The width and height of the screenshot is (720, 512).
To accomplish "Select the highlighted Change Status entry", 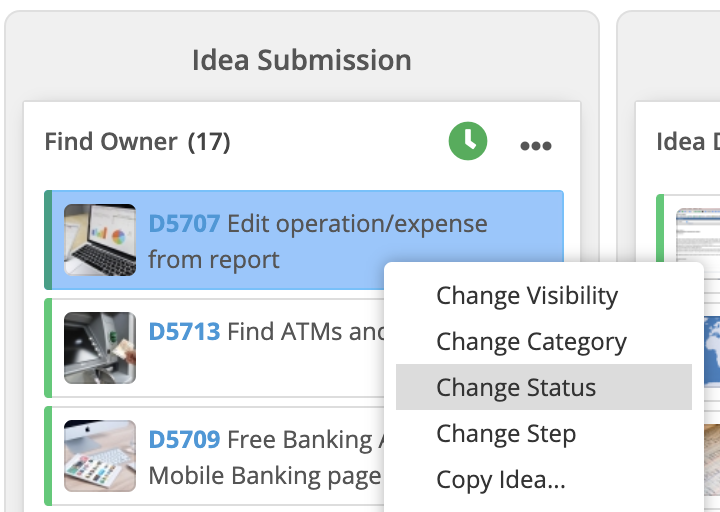I will 544,387.
